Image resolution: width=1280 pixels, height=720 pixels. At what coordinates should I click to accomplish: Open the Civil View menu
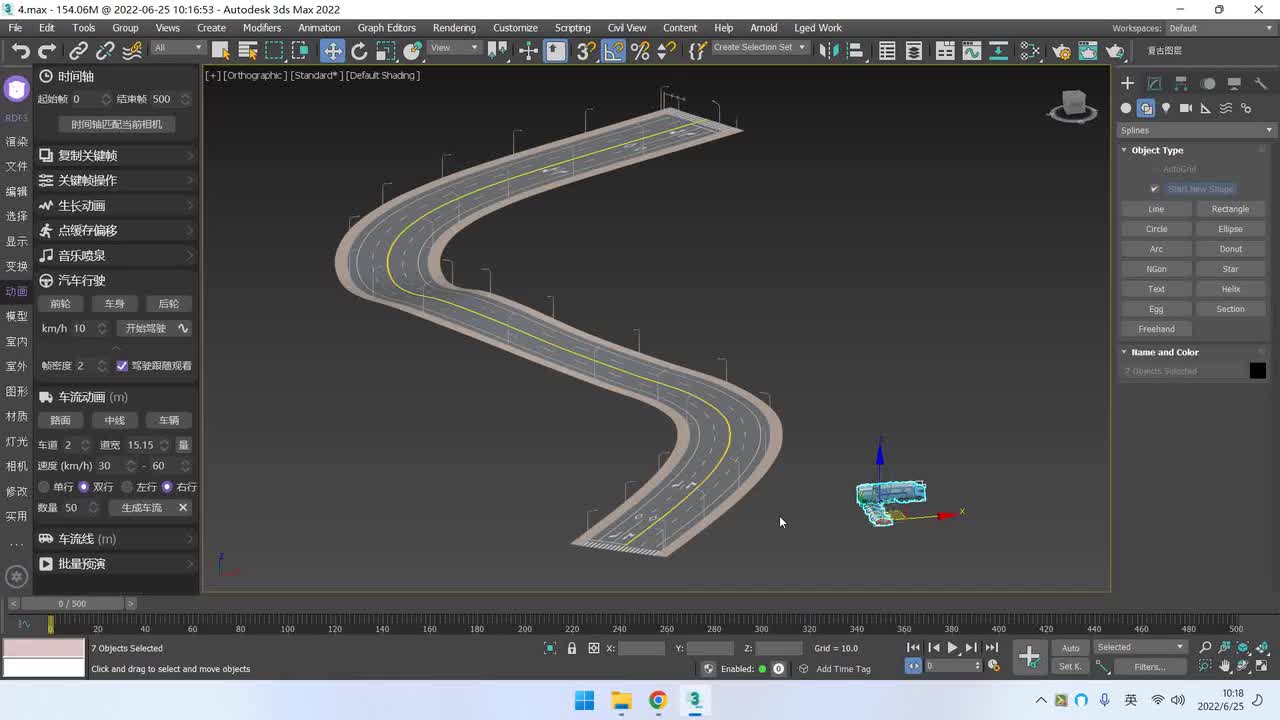pos(627,28)
